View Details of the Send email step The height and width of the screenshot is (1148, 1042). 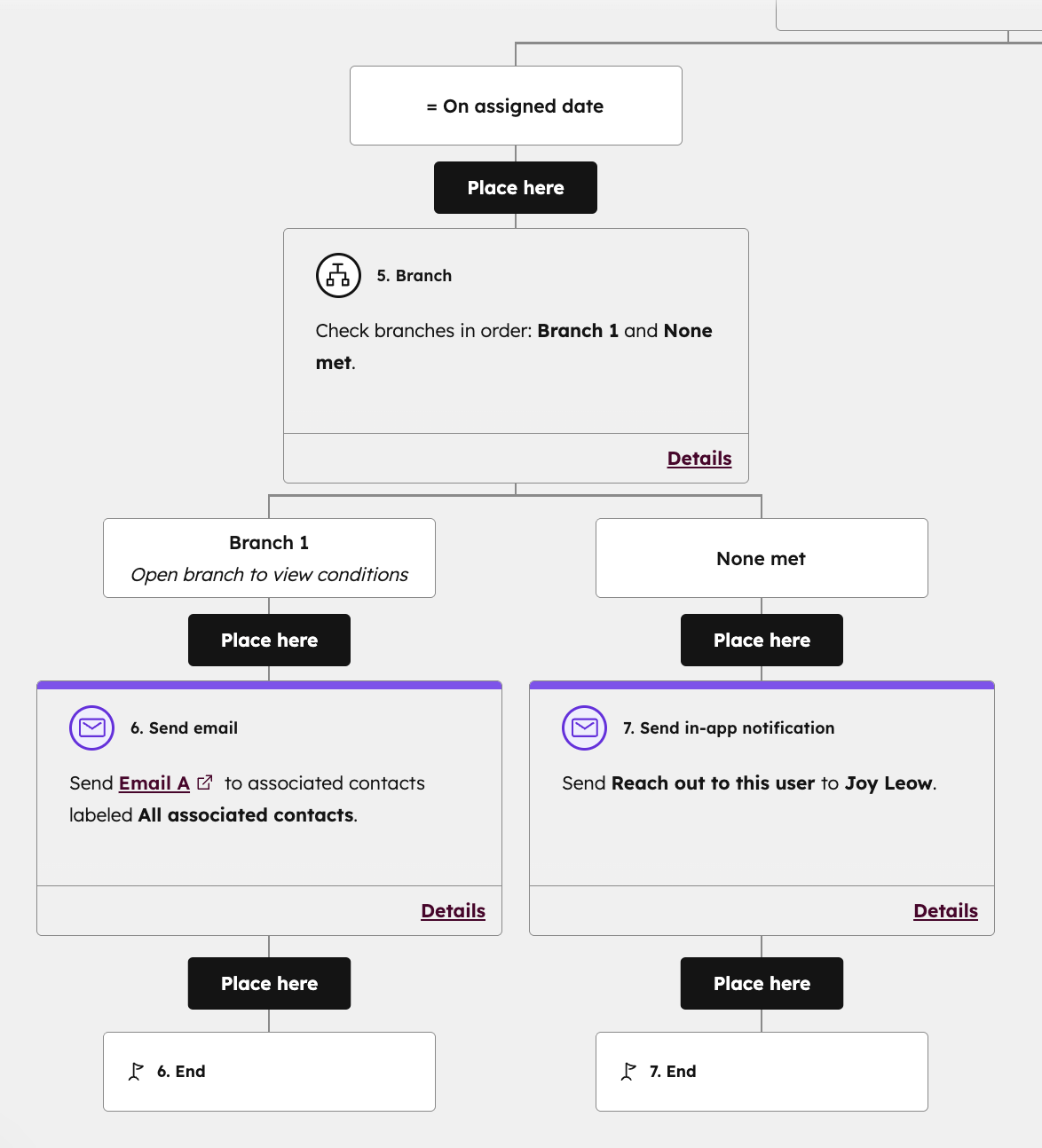click(x=453, y=910)
